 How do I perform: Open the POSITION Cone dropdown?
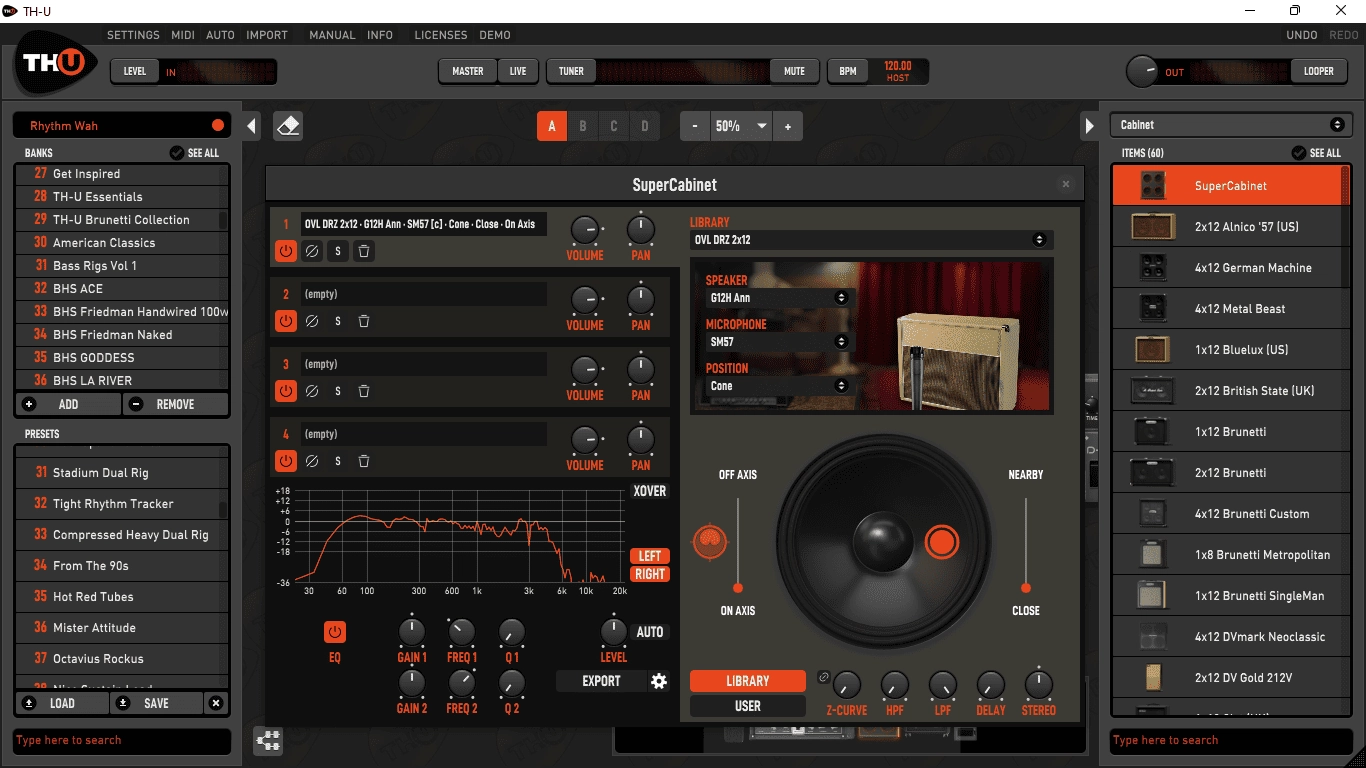click(x=777, y=386)
